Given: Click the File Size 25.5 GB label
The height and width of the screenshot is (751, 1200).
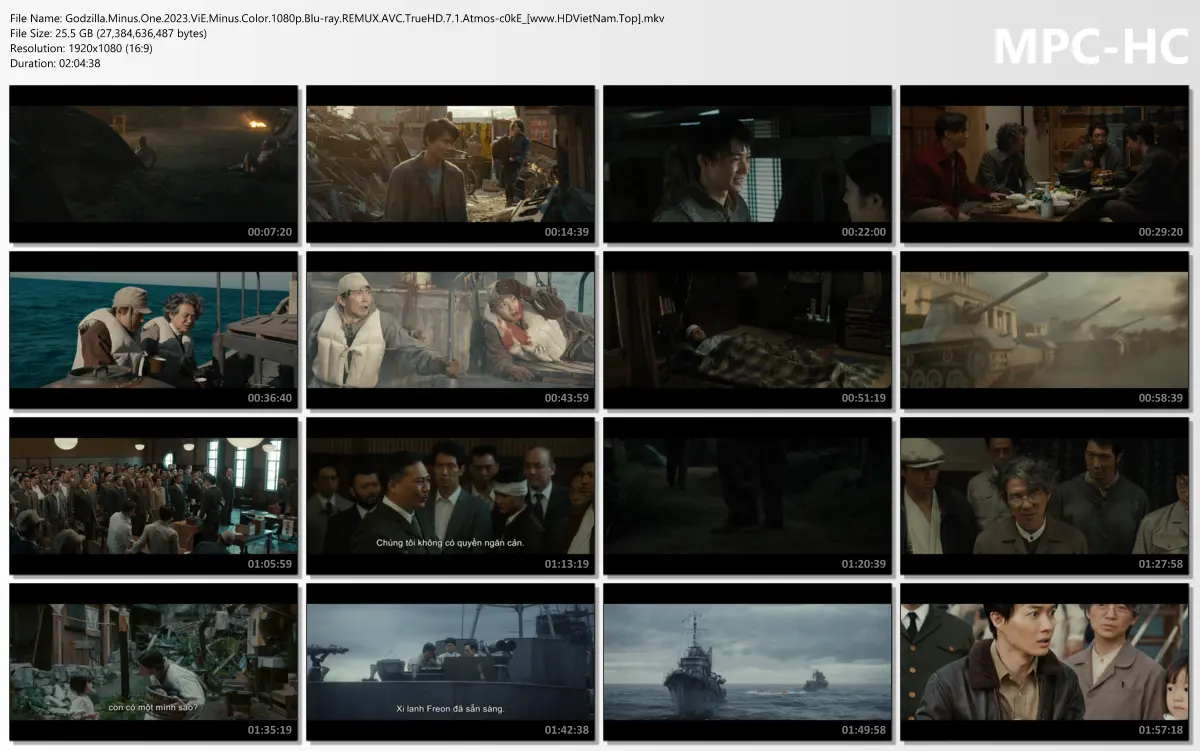Looking at the screenshot, I should point(105,32).
